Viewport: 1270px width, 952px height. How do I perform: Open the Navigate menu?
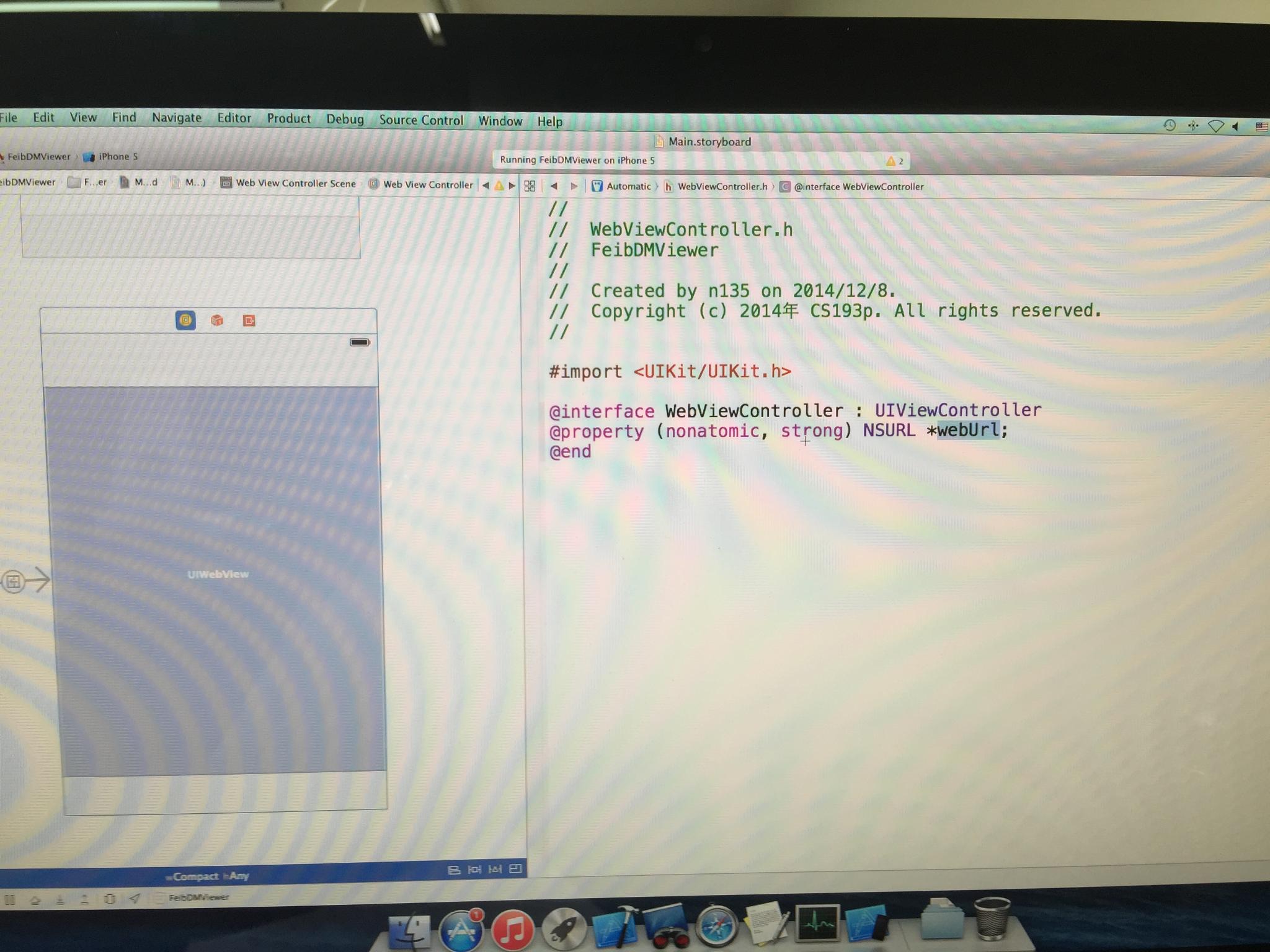click(177, 117)
